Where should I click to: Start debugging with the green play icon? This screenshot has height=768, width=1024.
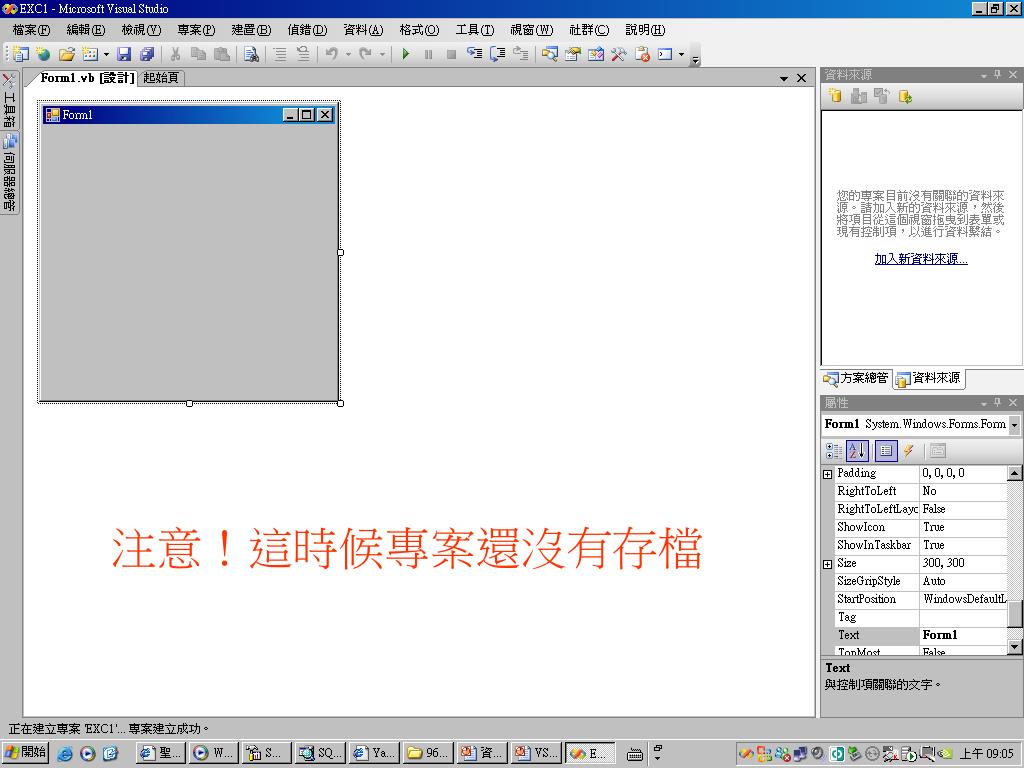tap(406, 54)
